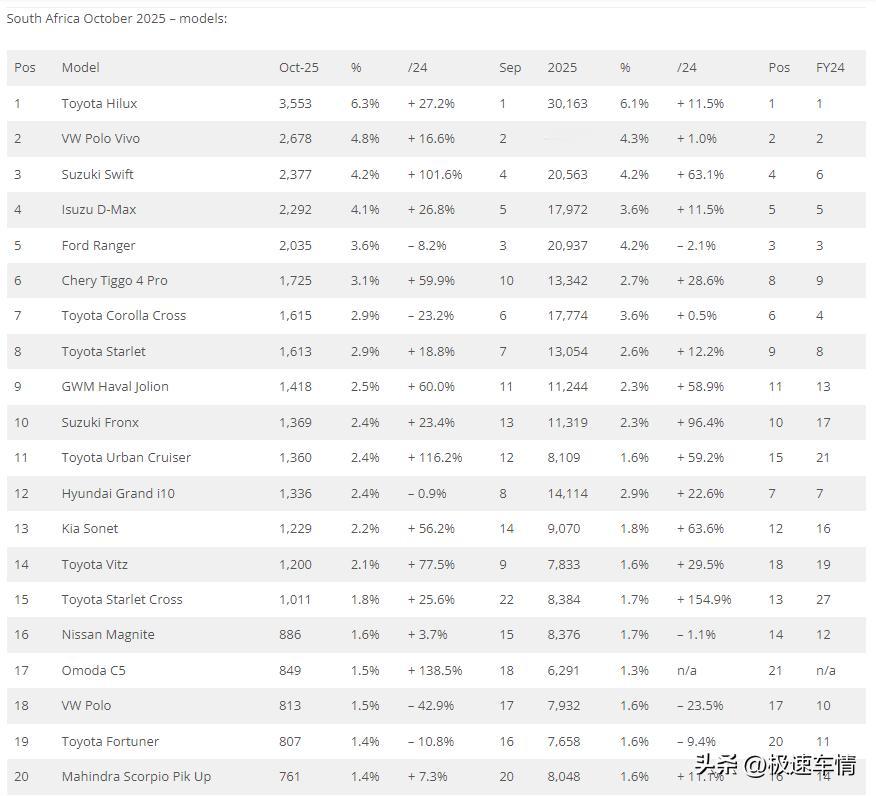Click the Isuzu D-Max model name
The height and width of the screenshot is (796, 876).
click(98, 210)
